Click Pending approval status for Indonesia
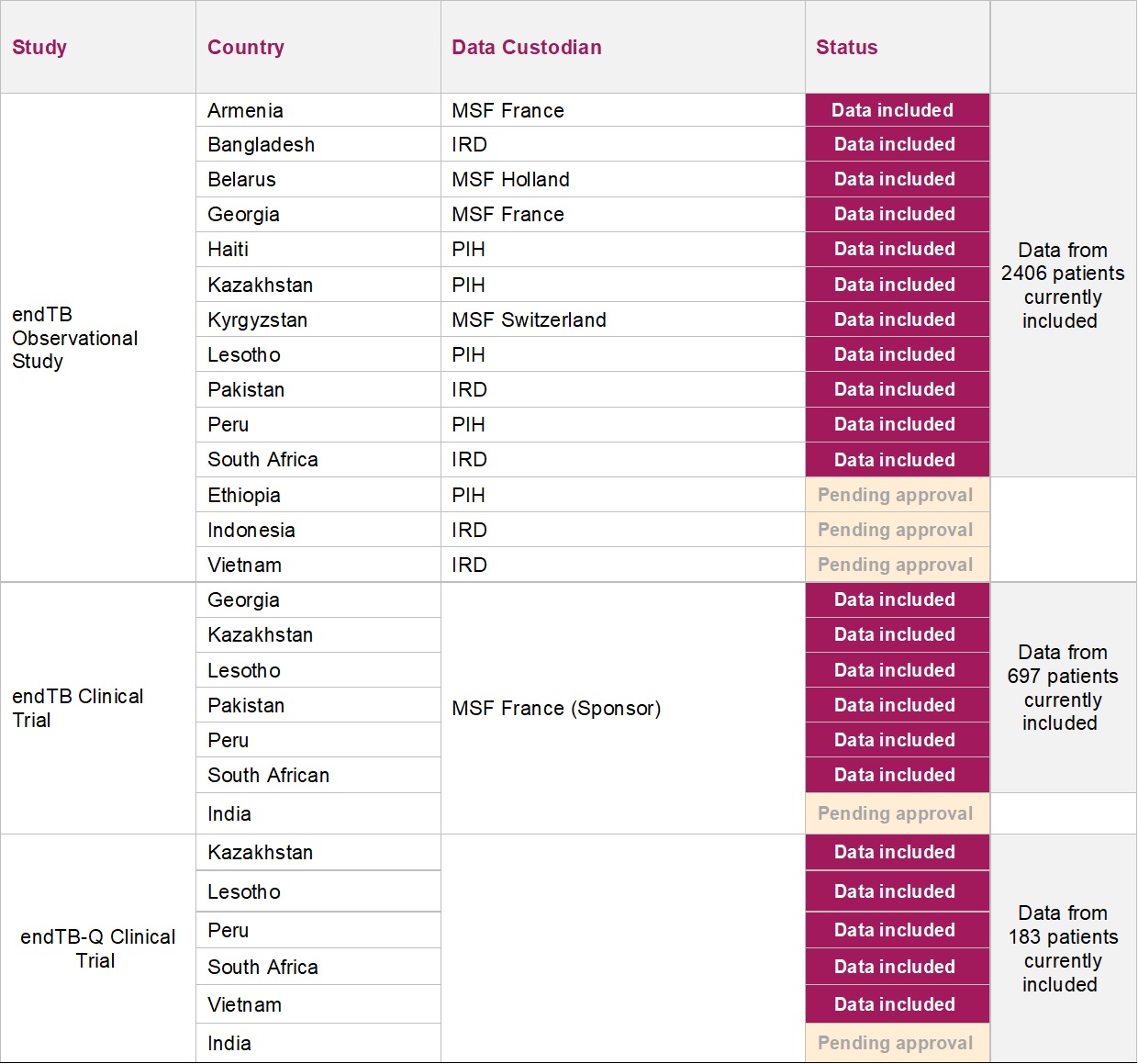The height and width of the screenshot is (1064, 1138). [897, 530]
